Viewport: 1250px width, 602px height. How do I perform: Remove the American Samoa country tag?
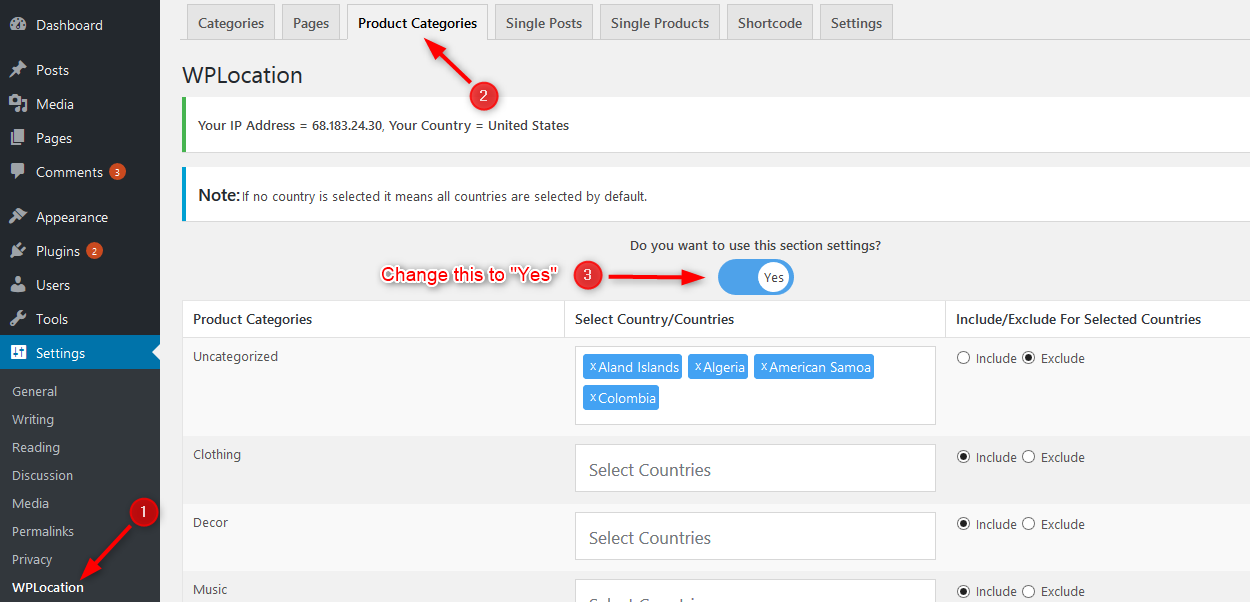[x=764, y=367]
